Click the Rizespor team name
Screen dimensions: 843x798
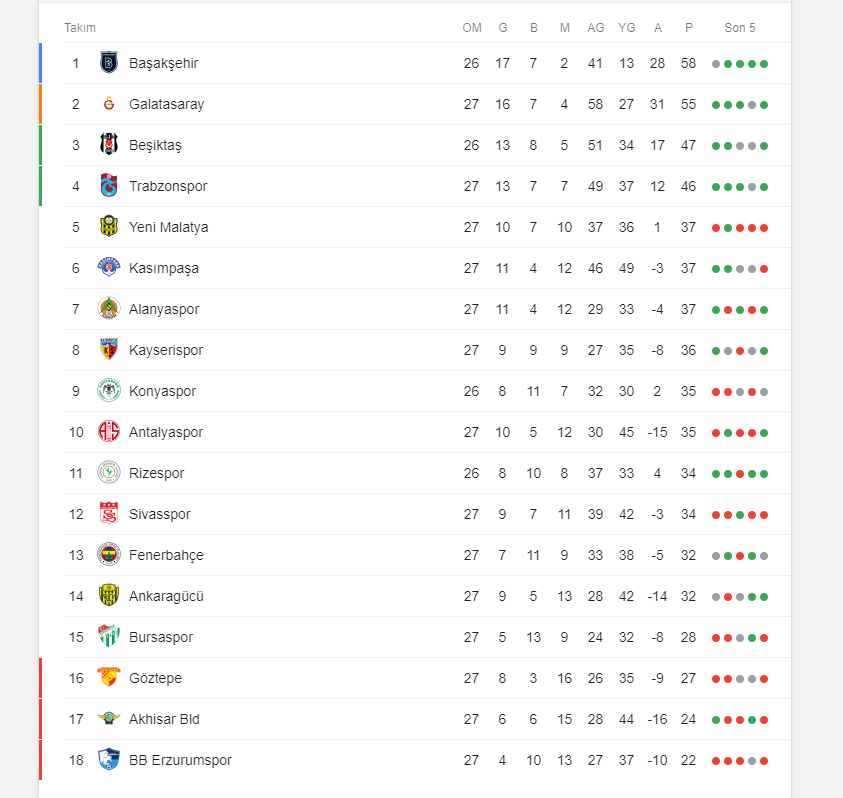pos(156,473)
